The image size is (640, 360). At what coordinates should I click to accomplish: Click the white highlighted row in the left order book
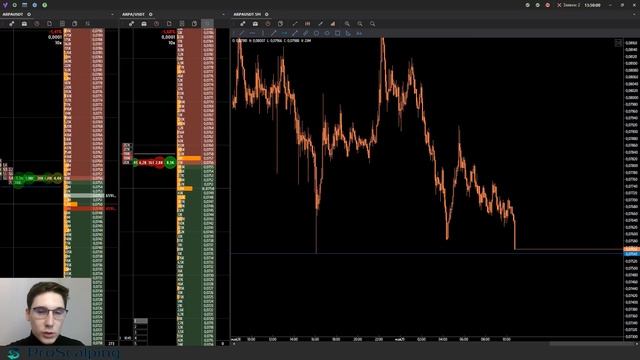(x=84, y=196)
